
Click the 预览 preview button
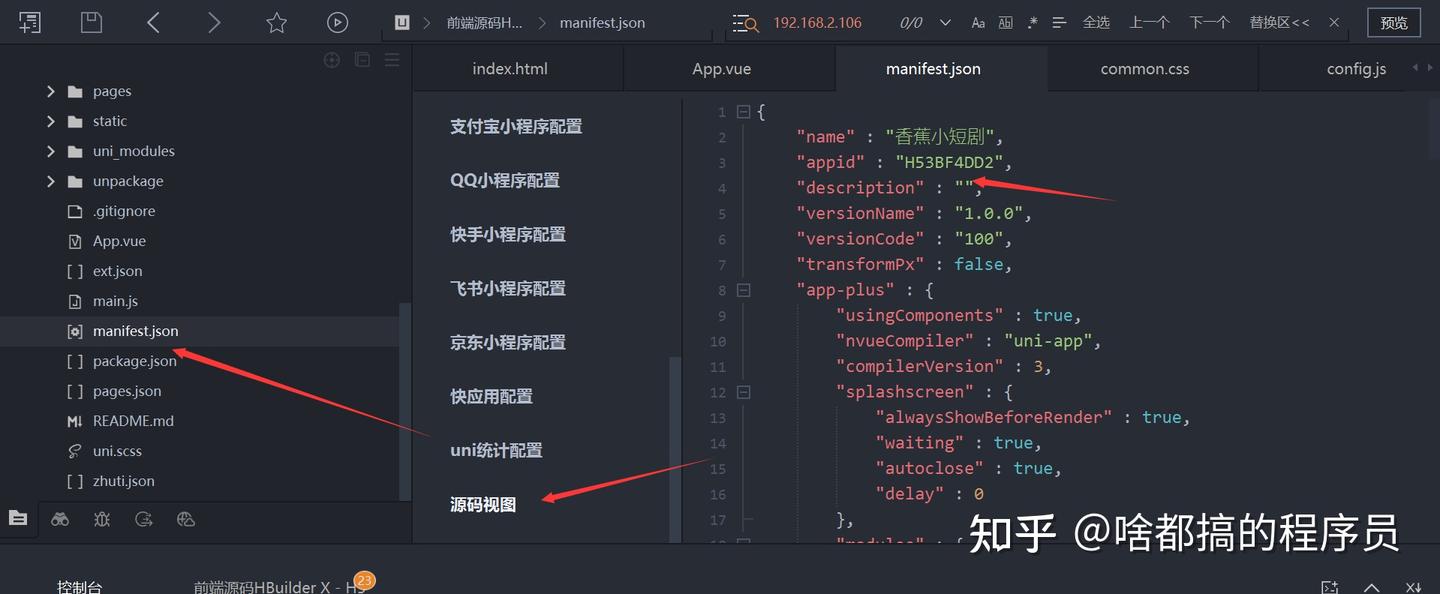click(x=1393, y=22)
